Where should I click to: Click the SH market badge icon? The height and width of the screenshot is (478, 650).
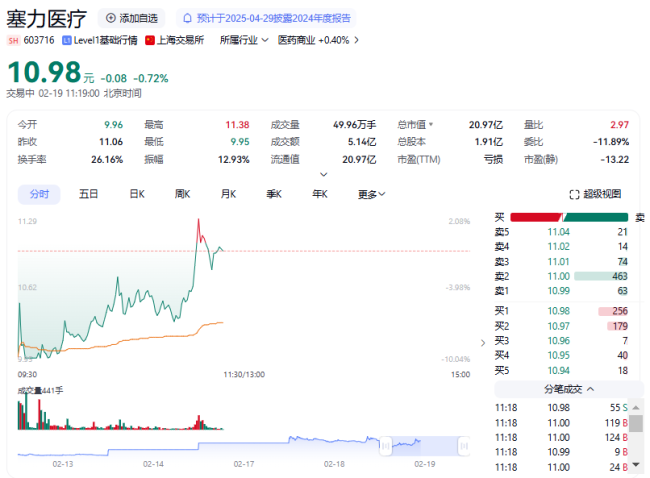click(13, 40)
